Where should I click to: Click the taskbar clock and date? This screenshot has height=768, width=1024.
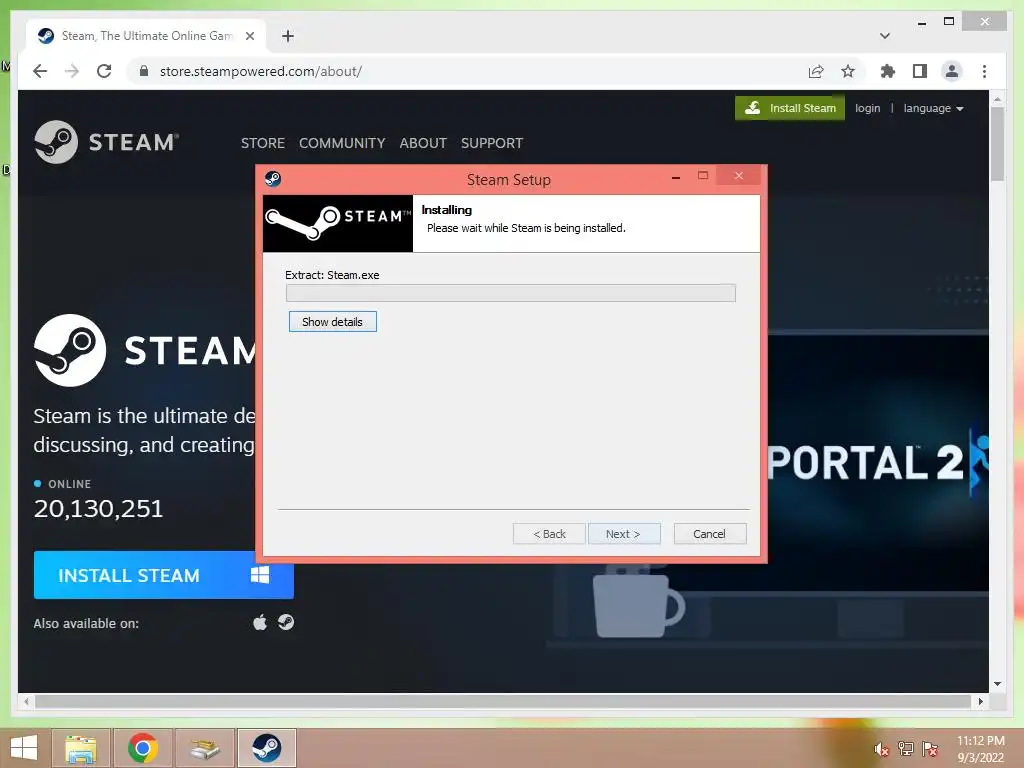980,748
